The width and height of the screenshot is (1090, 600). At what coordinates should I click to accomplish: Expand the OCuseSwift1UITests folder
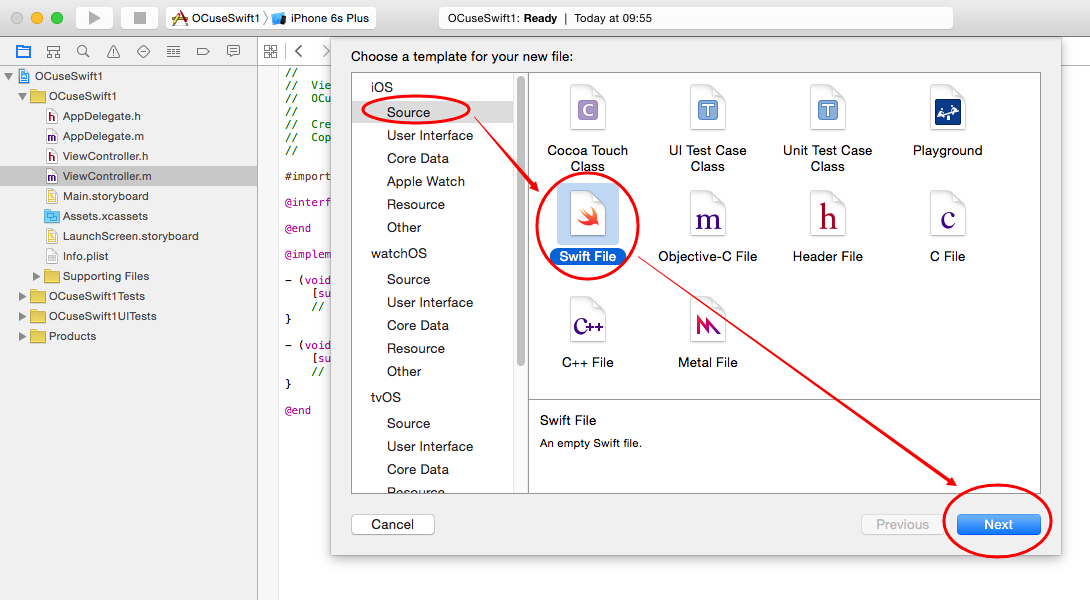(22, 316)
